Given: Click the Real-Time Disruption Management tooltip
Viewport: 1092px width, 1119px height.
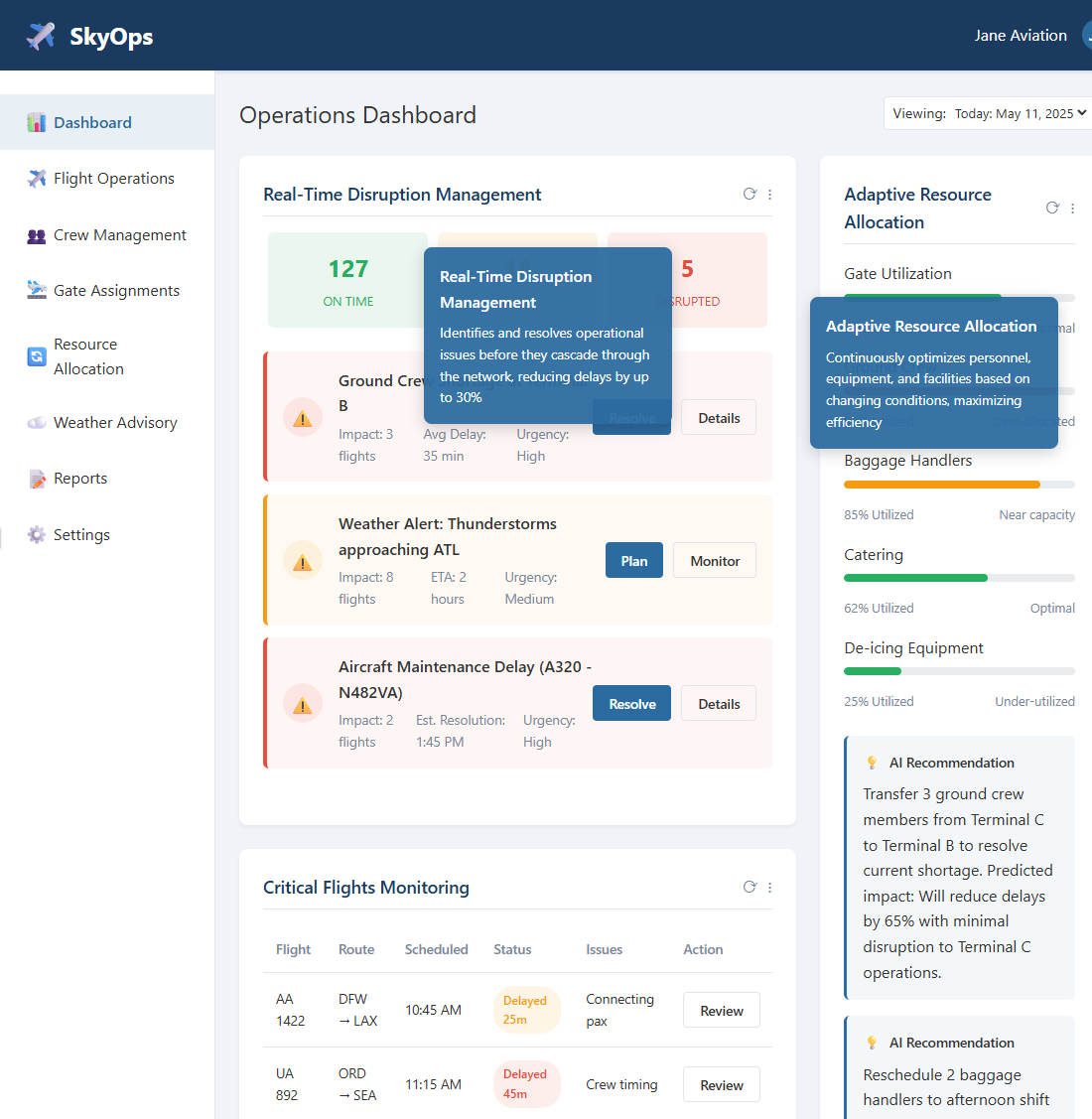Looking at the screenshot, I should tap(547, 336).
